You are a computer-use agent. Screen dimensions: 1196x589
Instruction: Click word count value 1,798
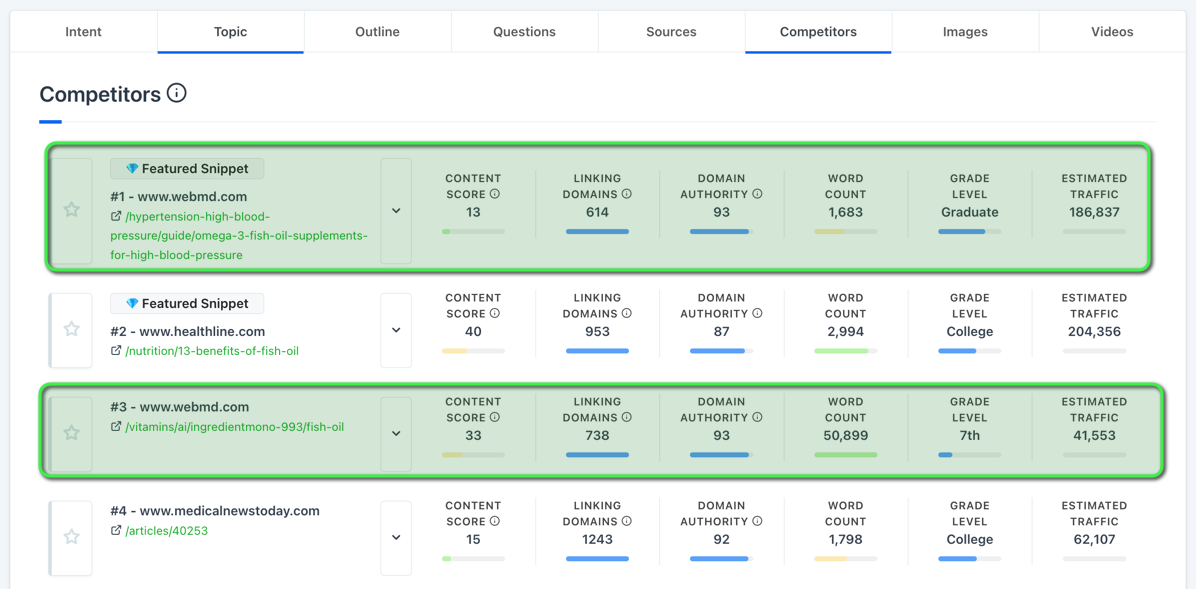tap(845, 539)
